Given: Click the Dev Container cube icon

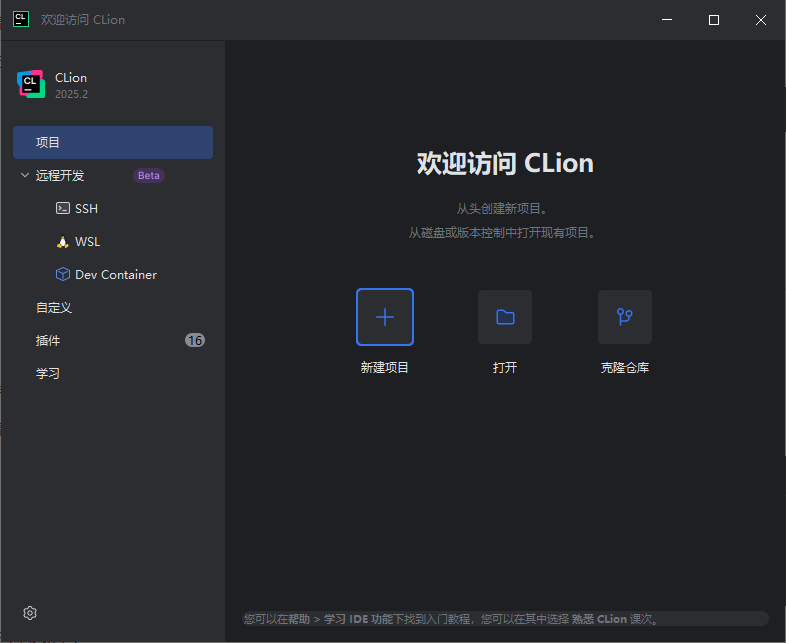Looking at the screenshot, I should pyautogui.click(x=63, y=274).
